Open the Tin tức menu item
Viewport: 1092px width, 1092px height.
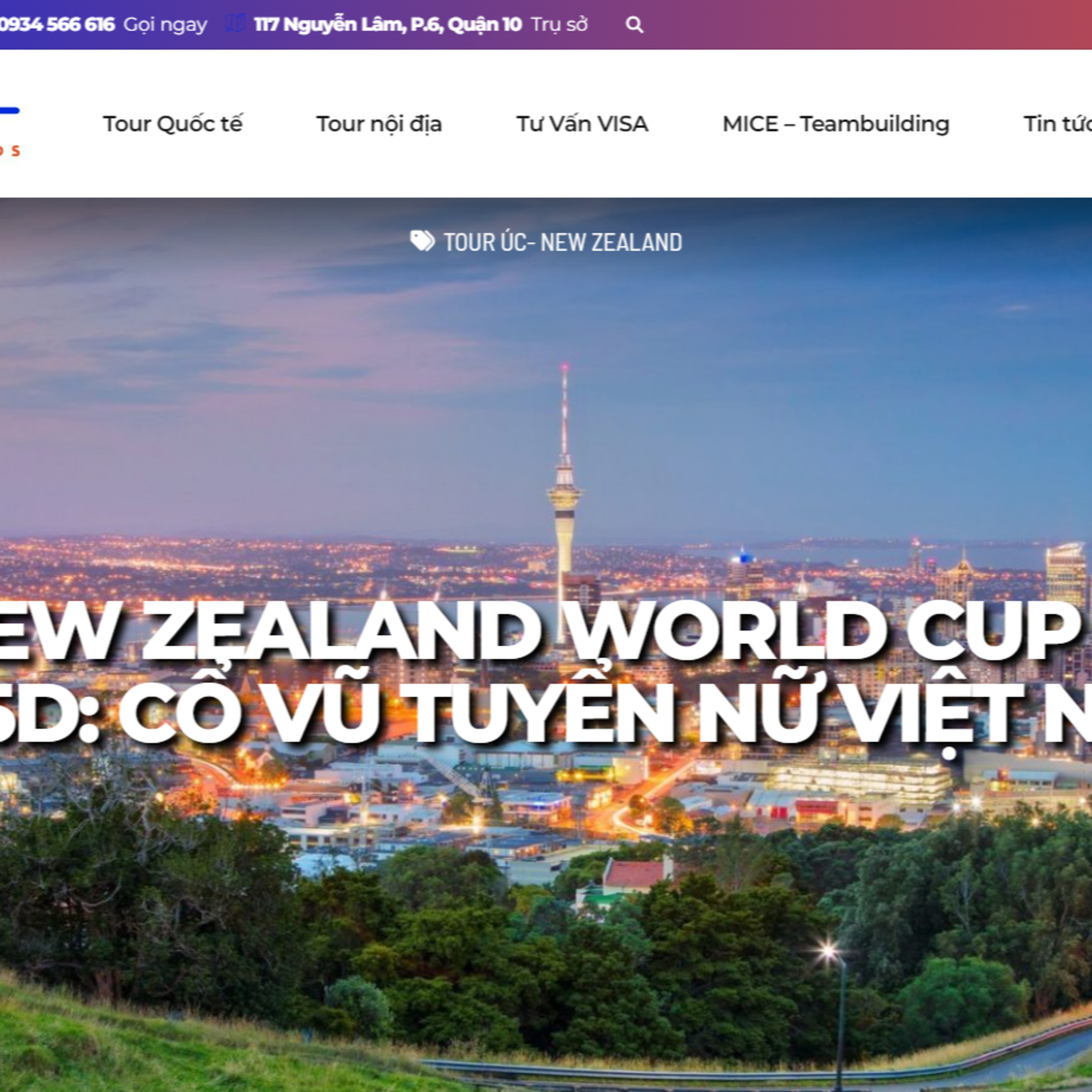pos(1057,124)
